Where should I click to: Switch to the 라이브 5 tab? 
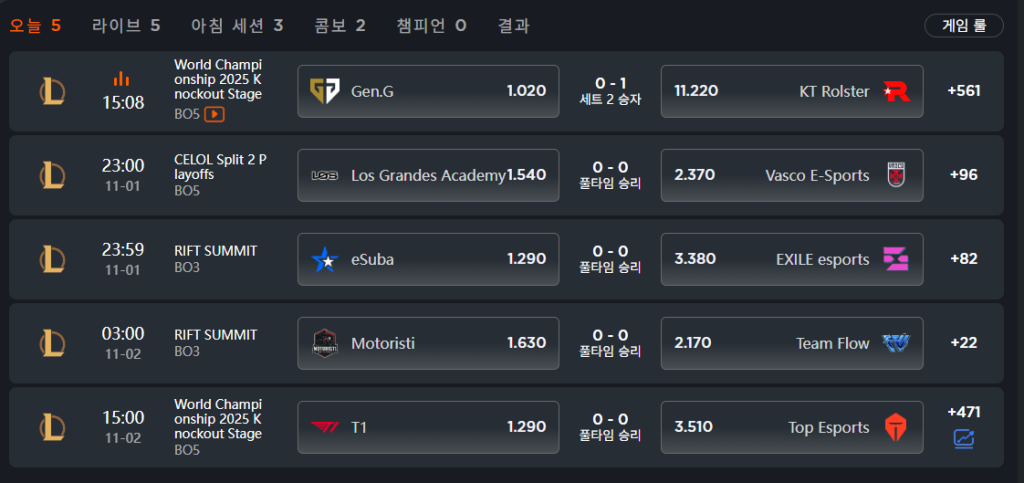pyautogui.click(x=126, y=25)
